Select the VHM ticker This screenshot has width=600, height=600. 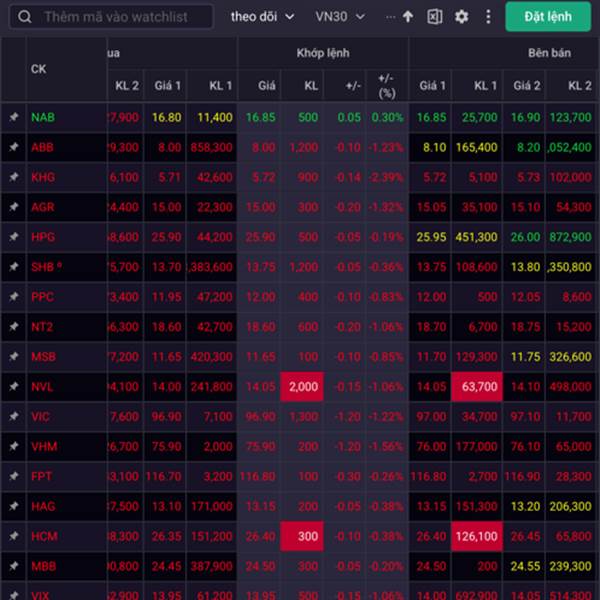click(44, 446)
